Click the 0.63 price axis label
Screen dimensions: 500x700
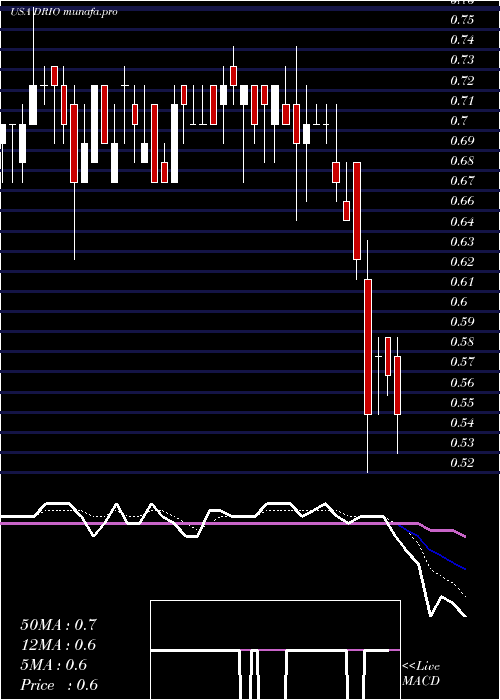(462, 242)
